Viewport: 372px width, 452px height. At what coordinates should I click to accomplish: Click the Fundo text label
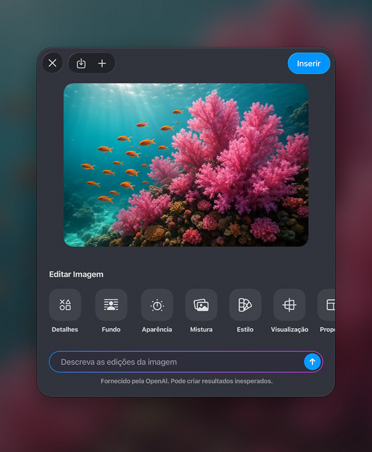(111, 329)
